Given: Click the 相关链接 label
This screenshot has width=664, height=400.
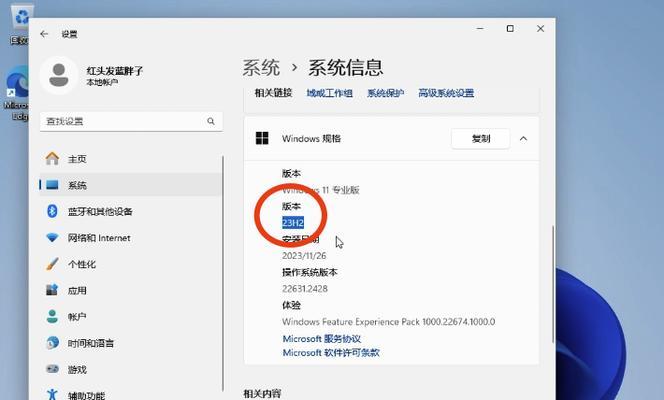Looking at the screenshot, I should [x=273, y=93].
